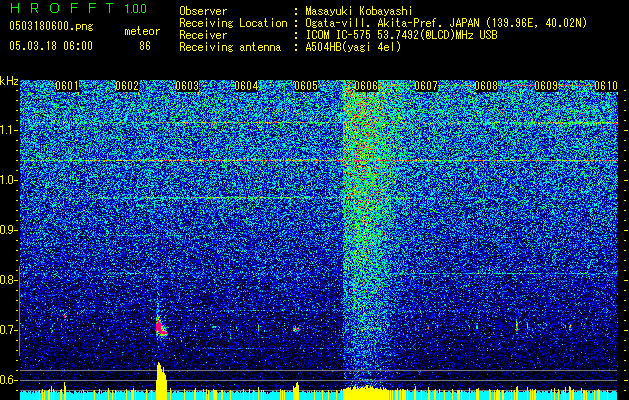Click the small red echo below 0601

65,316
